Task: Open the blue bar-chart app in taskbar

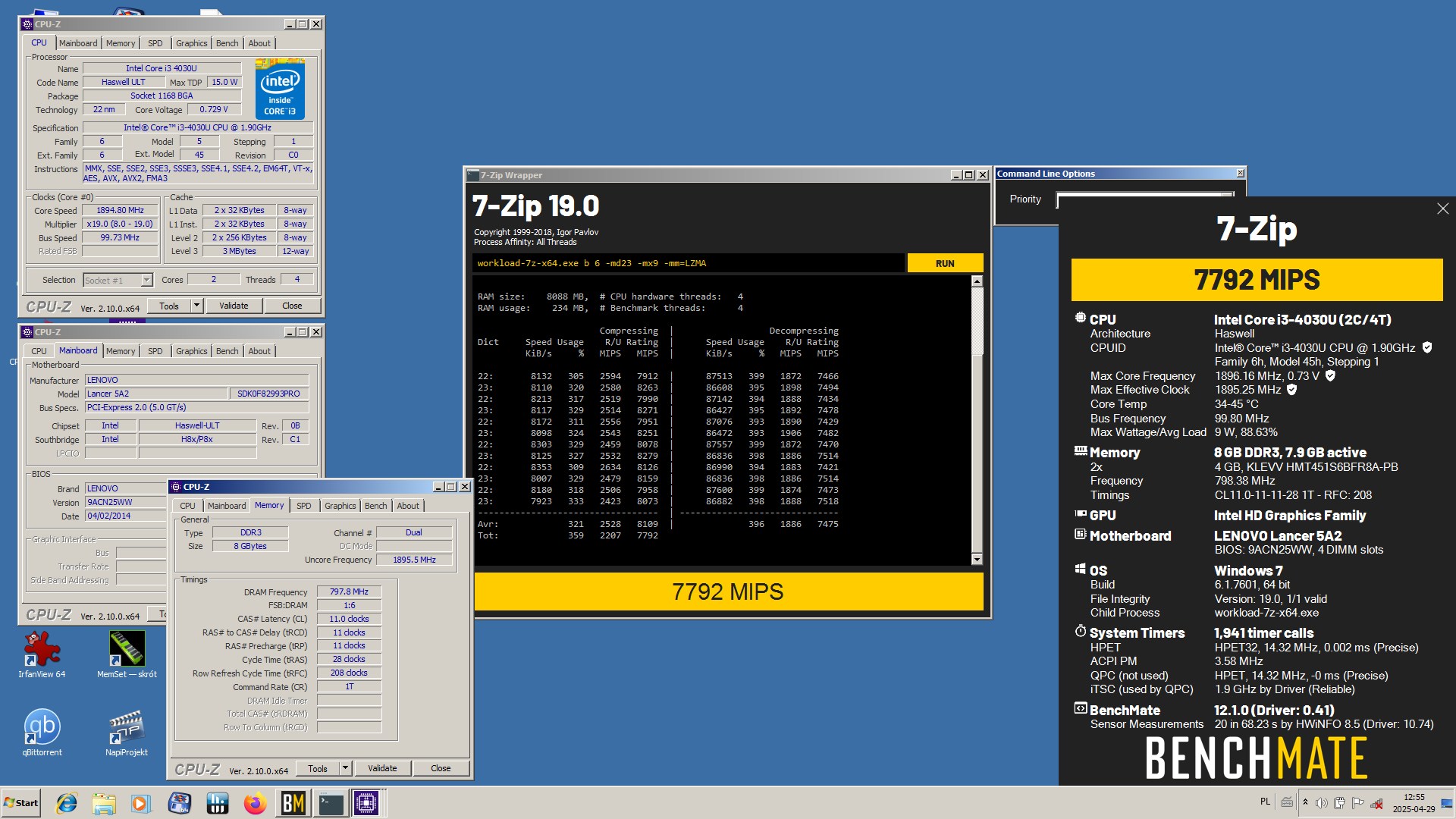Action: point(217,803)
